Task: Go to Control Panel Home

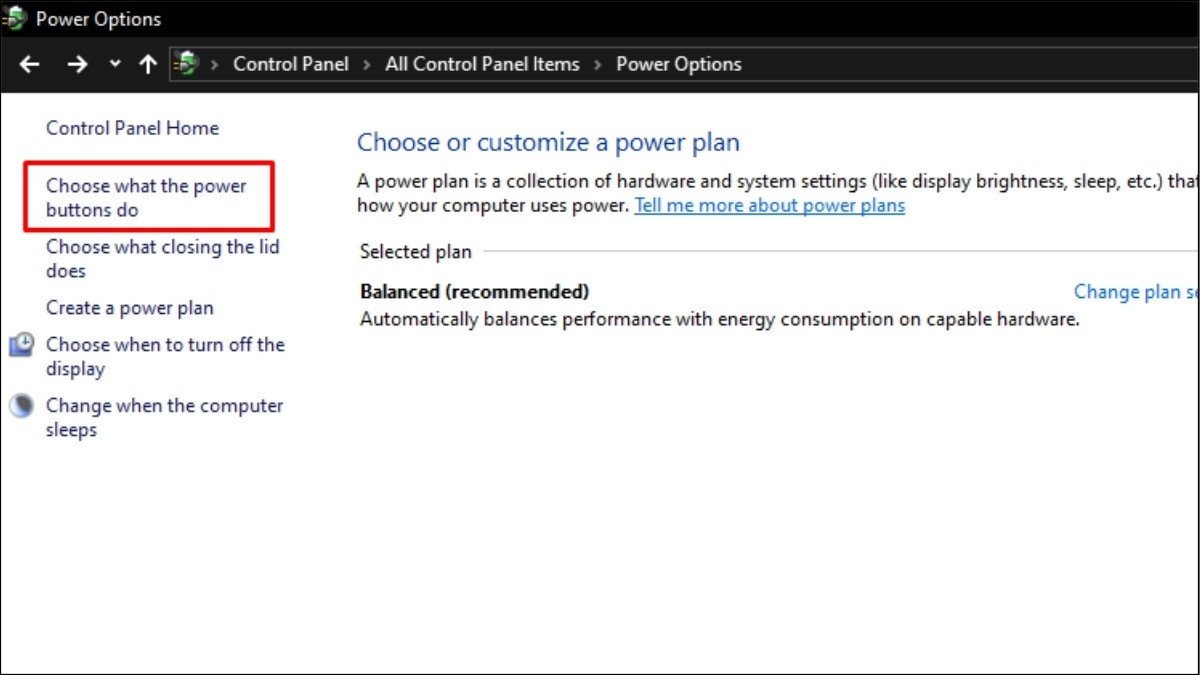Action: click(x=132, y=128)
